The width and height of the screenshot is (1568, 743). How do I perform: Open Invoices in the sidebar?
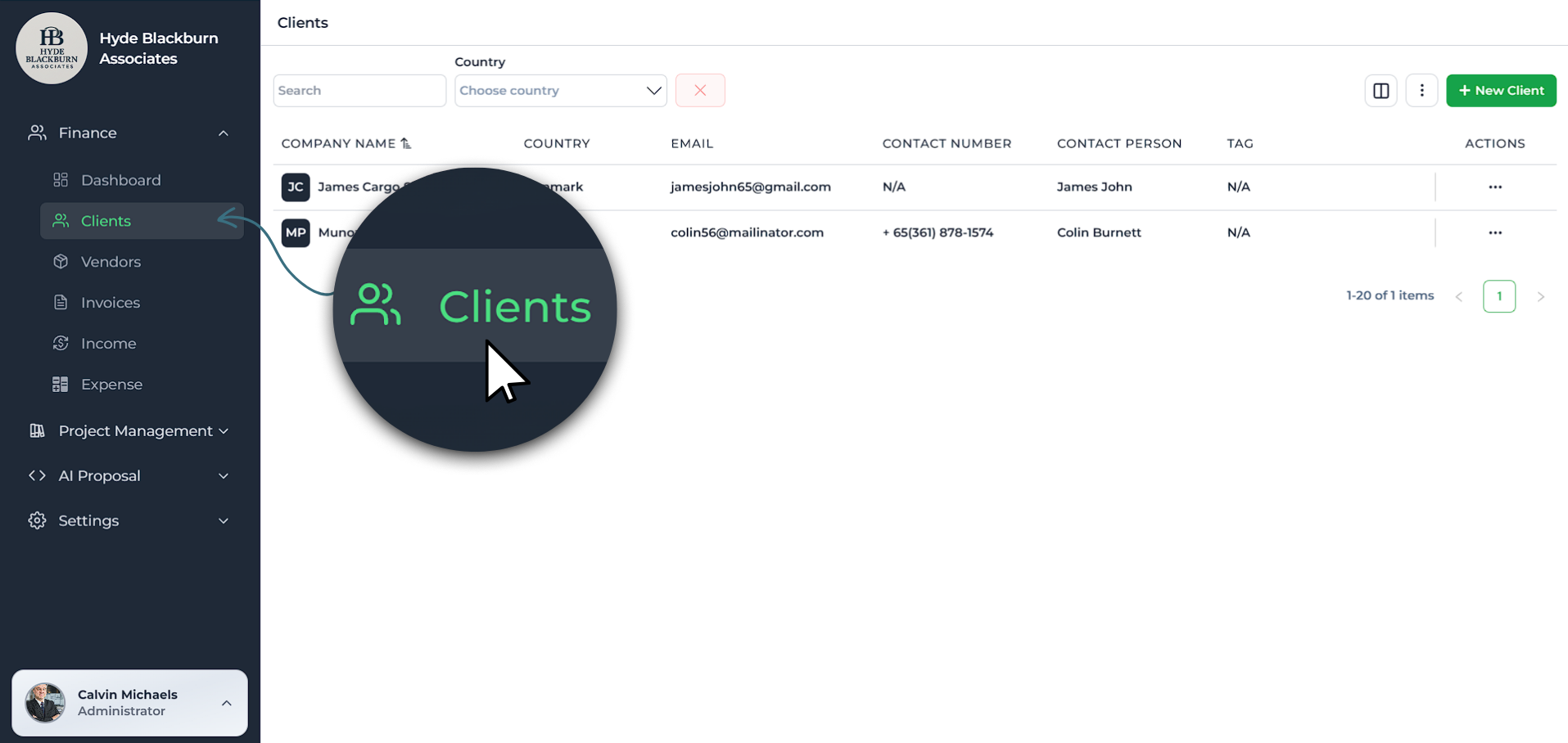click(x=110, y=303)
